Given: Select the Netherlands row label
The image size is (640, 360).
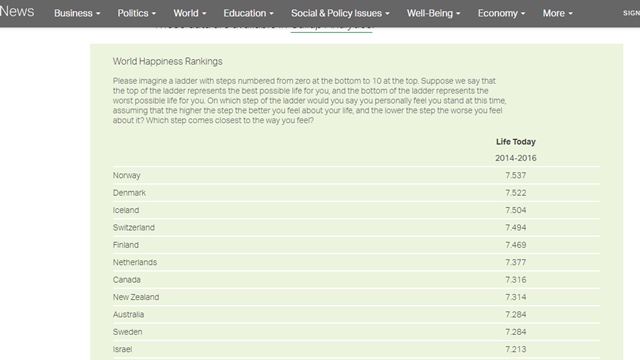Looking at the screenshot, I should 135,262.
